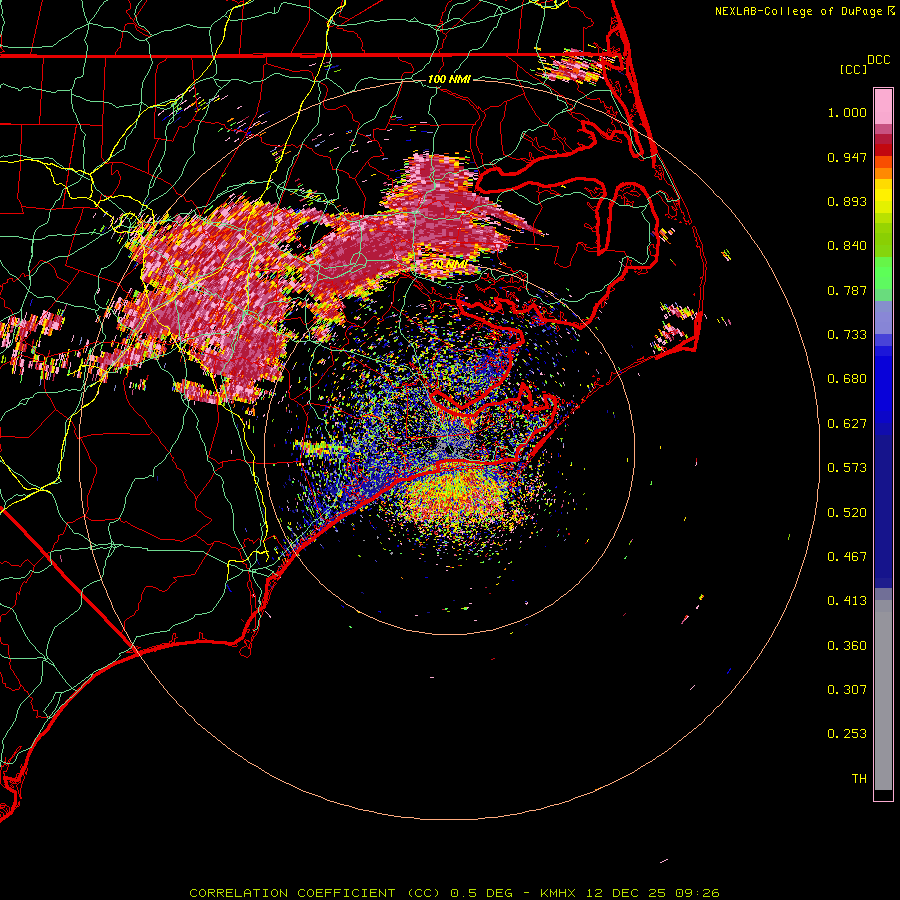Screen dimensions: 900x900
Task: Click the 0.520 color scale value
Action: pyautogui.click(x=847, y=513)
